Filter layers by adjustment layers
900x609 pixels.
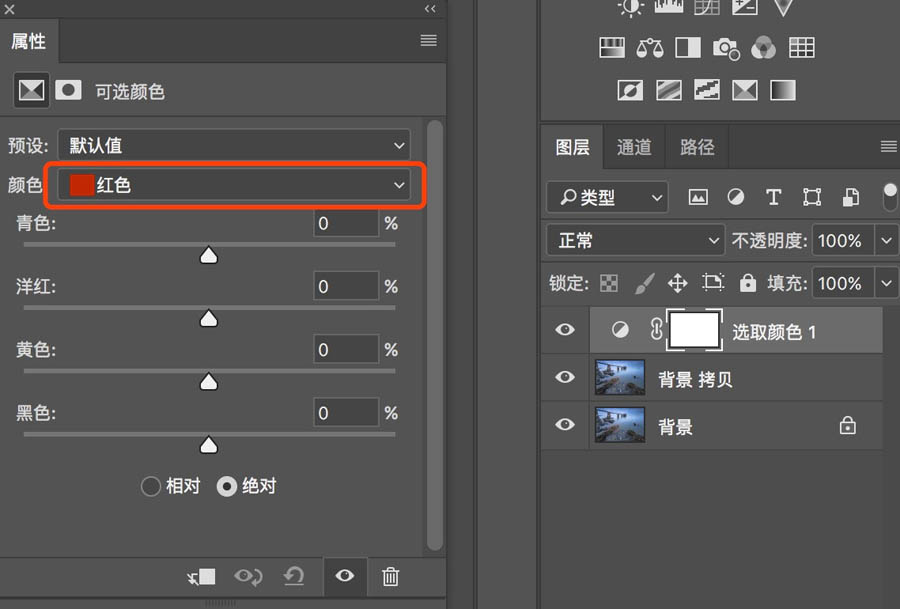click(736, 197)
